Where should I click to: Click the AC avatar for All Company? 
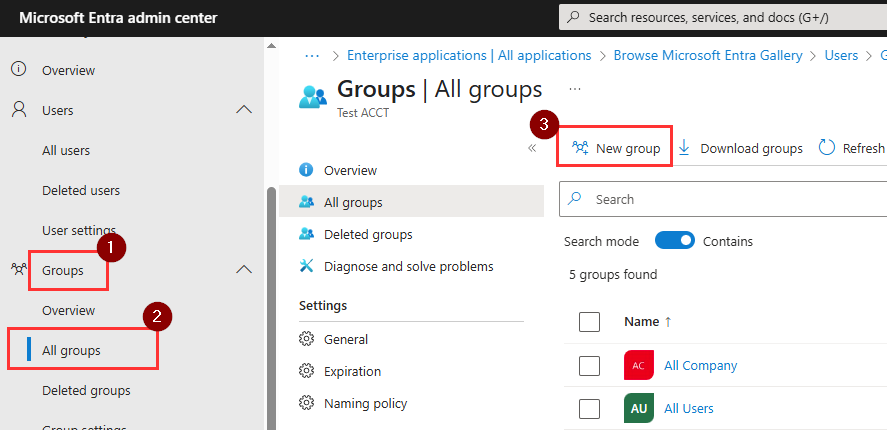tap(639, 365)
